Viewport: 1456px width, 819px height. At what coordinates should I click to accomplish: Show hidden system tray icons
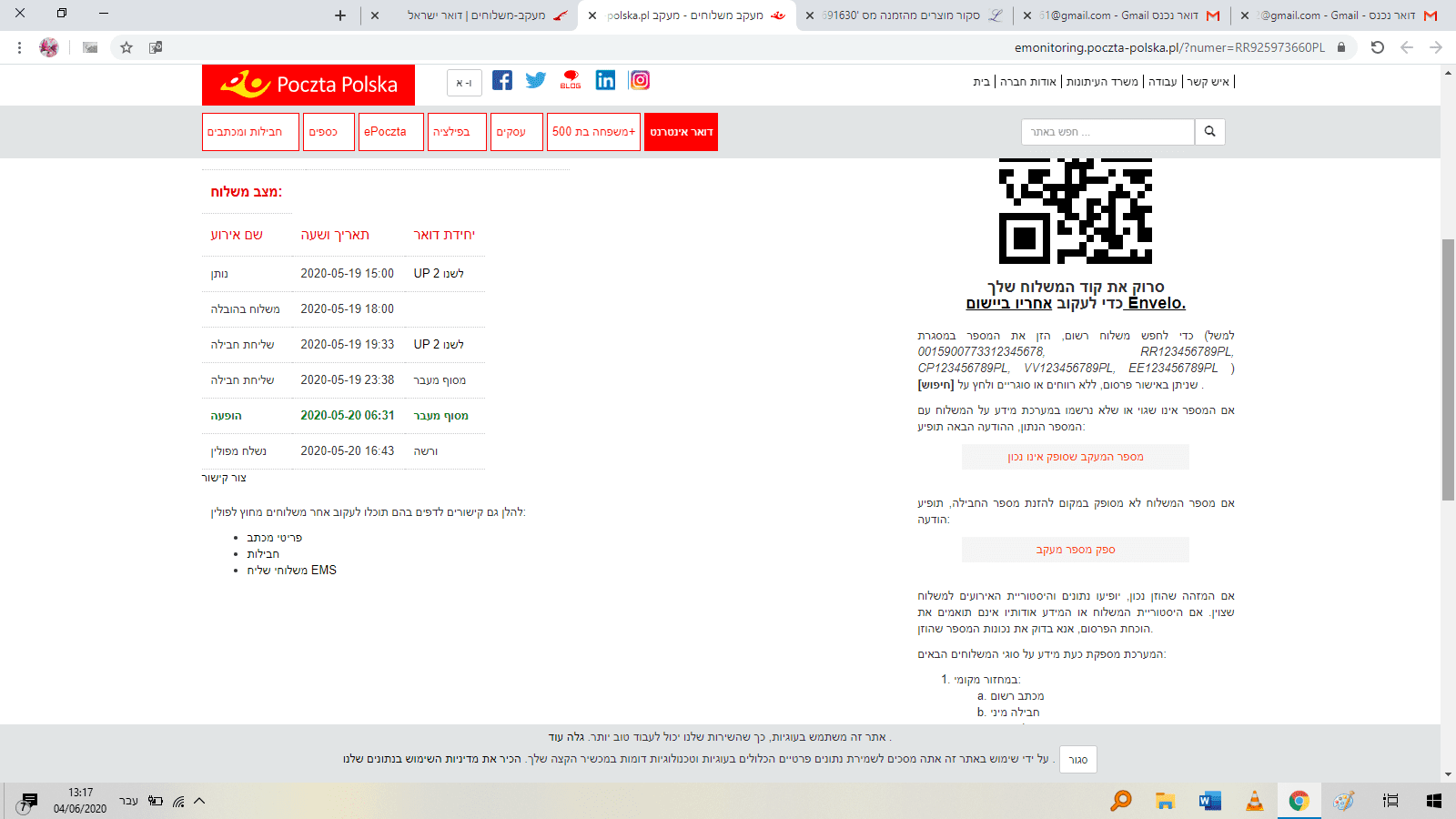point(199,801)
